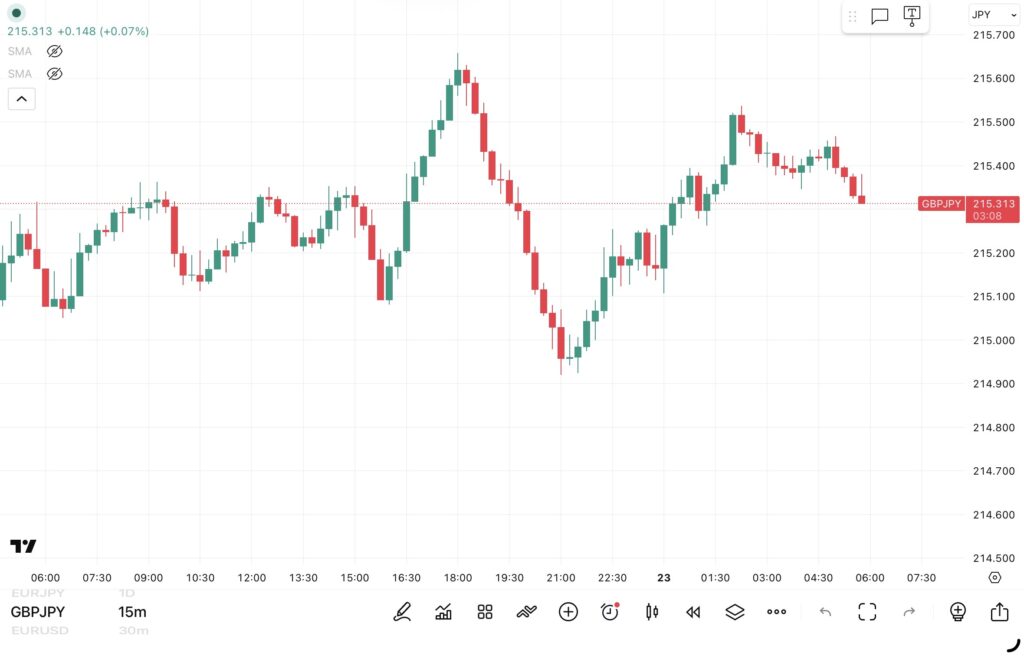Open the text note tool icon

[912, 16]
